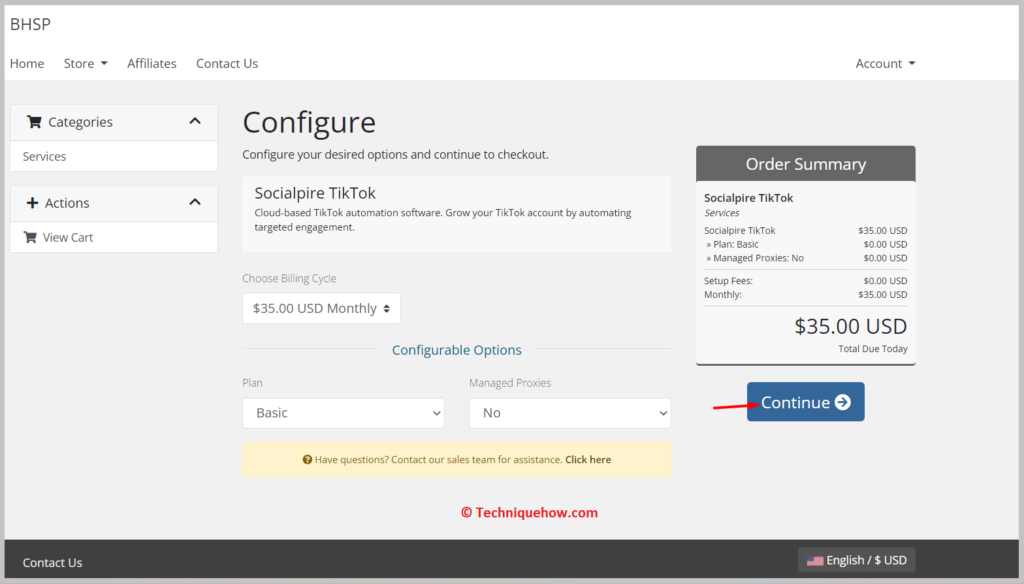
Task: Click the question mark icon in sales notice
Action: point(307,460)
